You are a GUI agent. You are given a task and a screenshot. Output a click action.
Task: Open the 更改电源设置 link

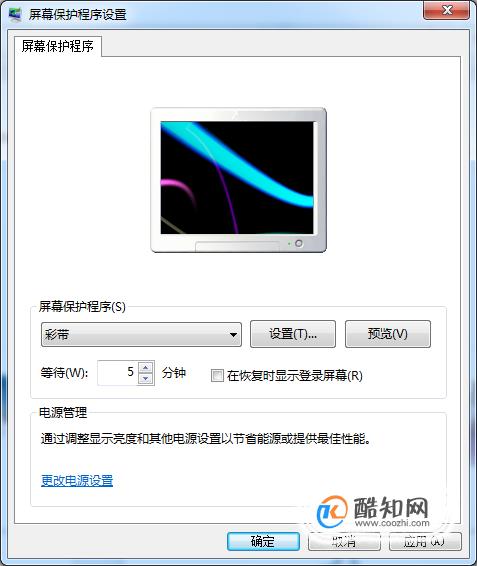77,480
